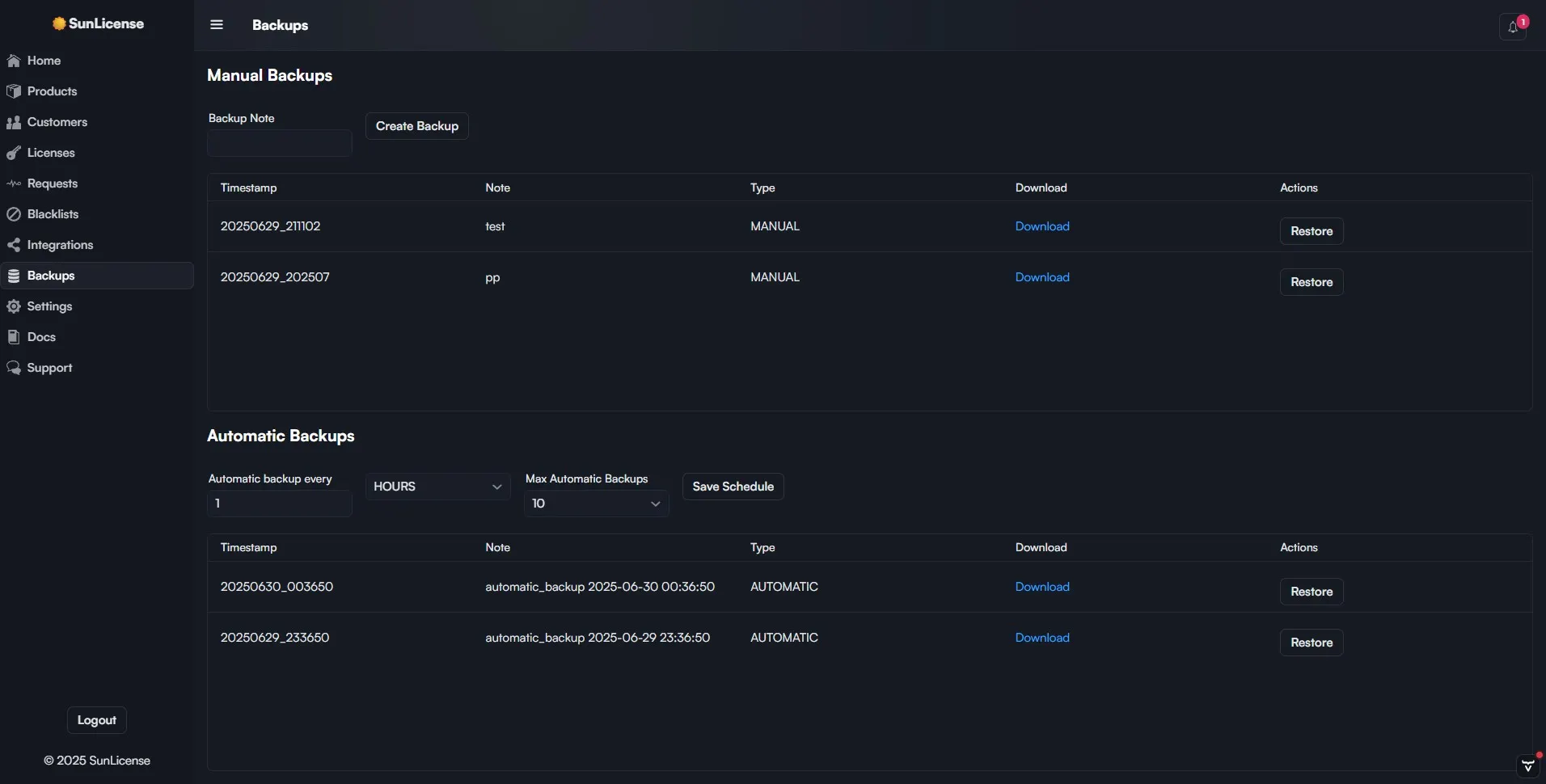Click the Backups database icon

coord(14,276)
